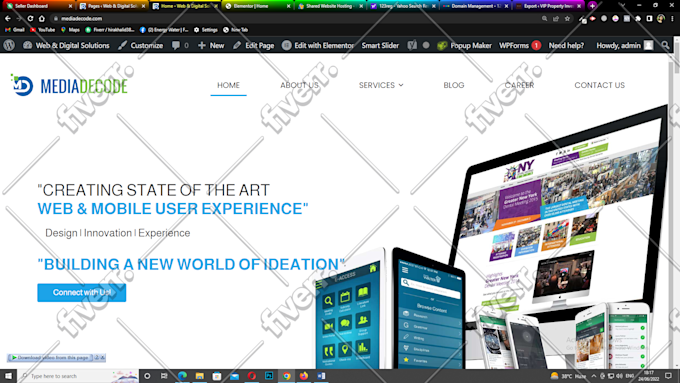Click Edit with Elementor
This screenshot has width=680, height=383.
pyautogui.click(x=318, y=45)
